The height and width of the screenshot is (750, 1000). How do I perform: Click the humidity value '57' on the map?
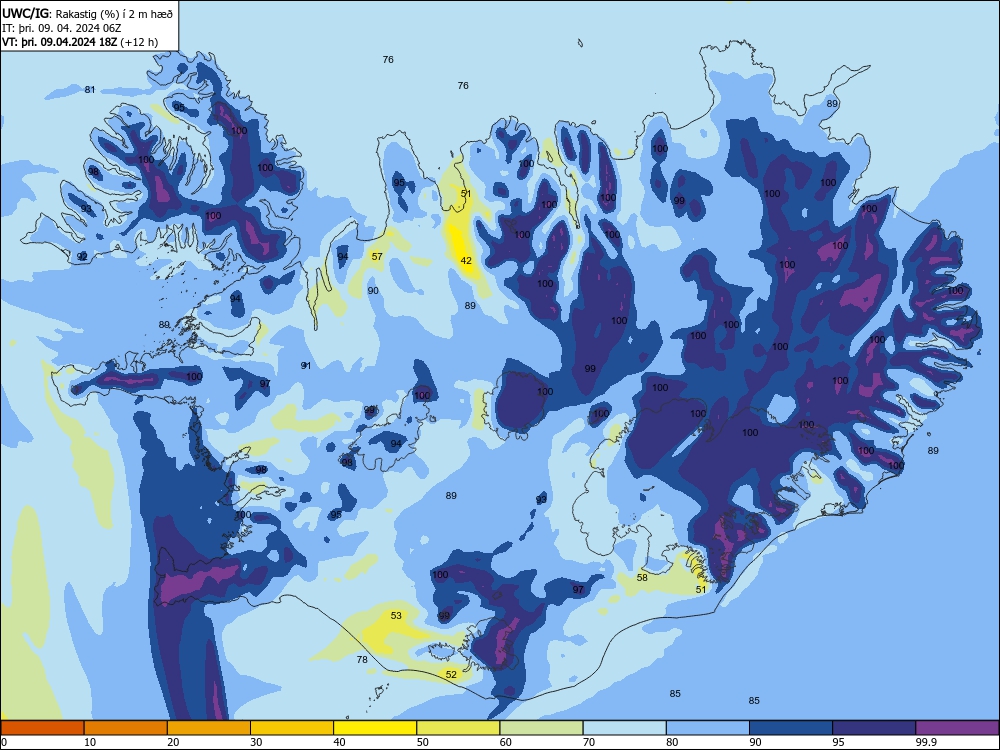point(377,256)
